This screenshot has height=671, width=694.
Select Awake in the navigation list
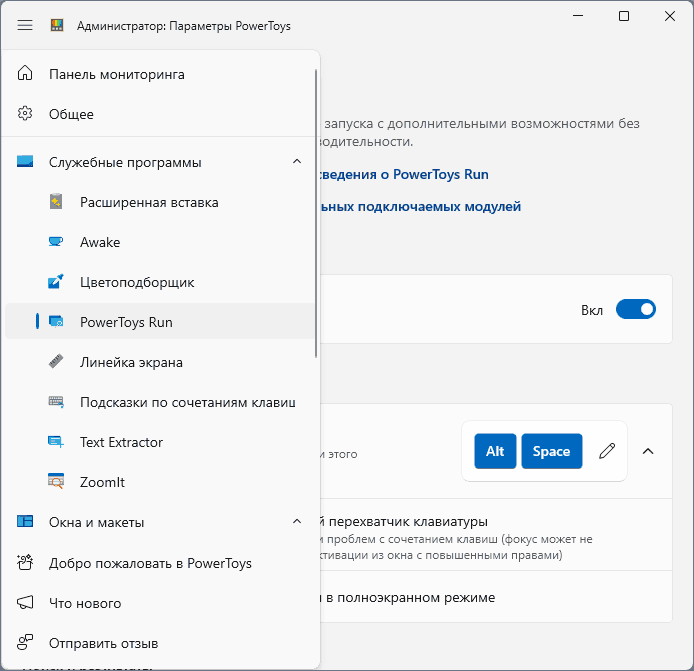(x=159, y=242)
